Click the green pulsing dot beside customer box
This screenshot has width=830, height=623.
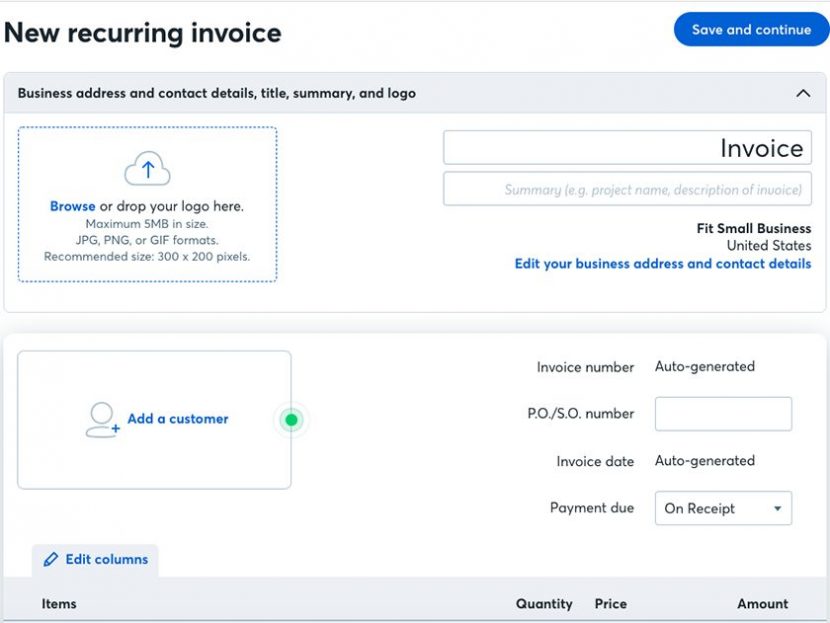tap(291, 419)
